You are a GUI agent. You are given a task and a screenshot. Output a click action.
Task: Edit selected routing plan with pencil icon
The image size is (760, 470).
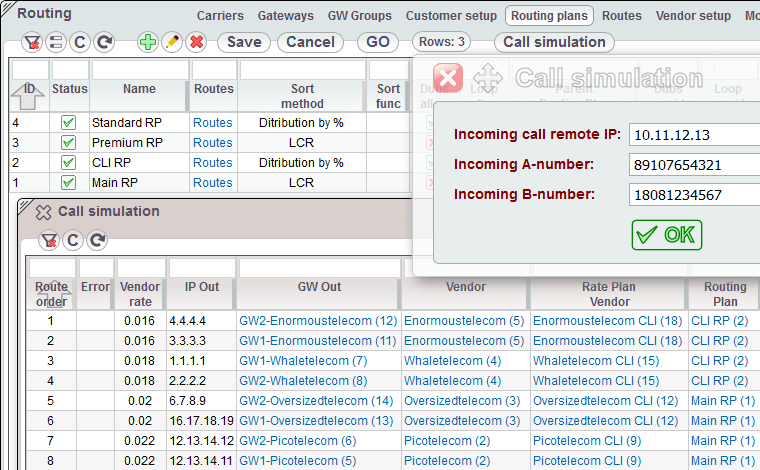click(172, 43)
